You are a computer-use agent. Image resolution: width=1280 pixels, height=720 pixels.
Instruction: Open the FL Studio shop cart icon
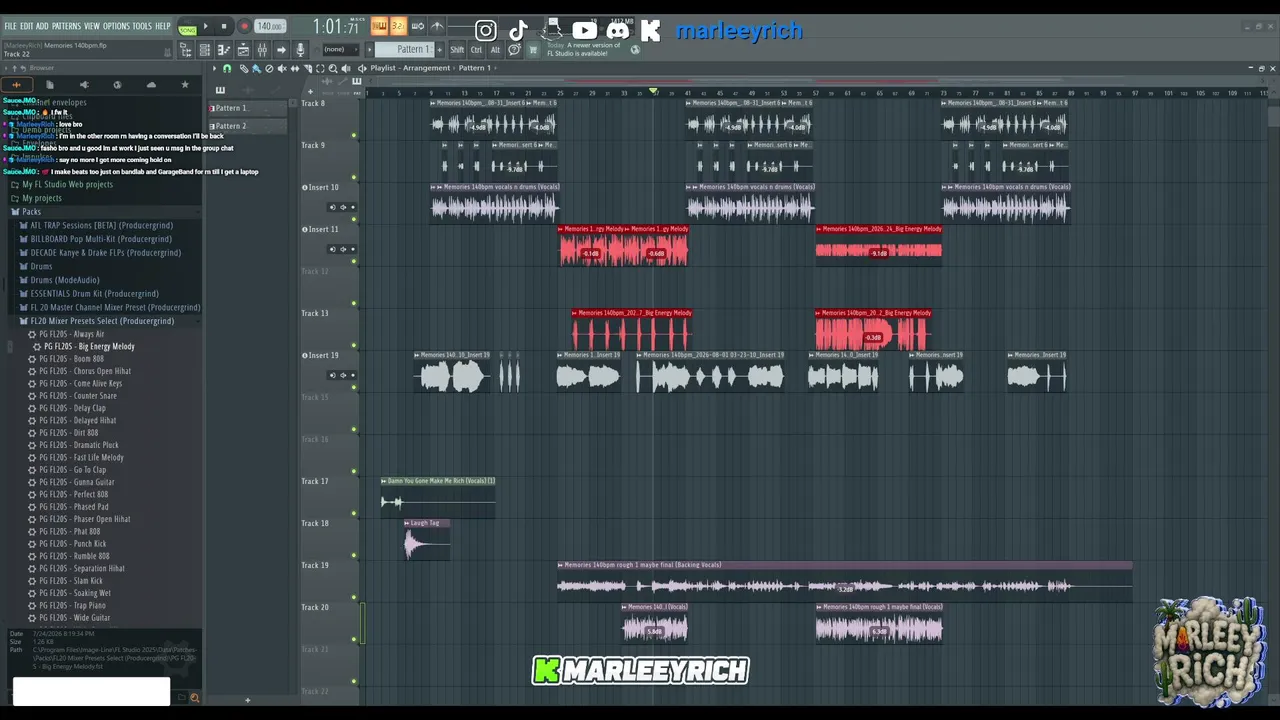(x=533, y=49)
